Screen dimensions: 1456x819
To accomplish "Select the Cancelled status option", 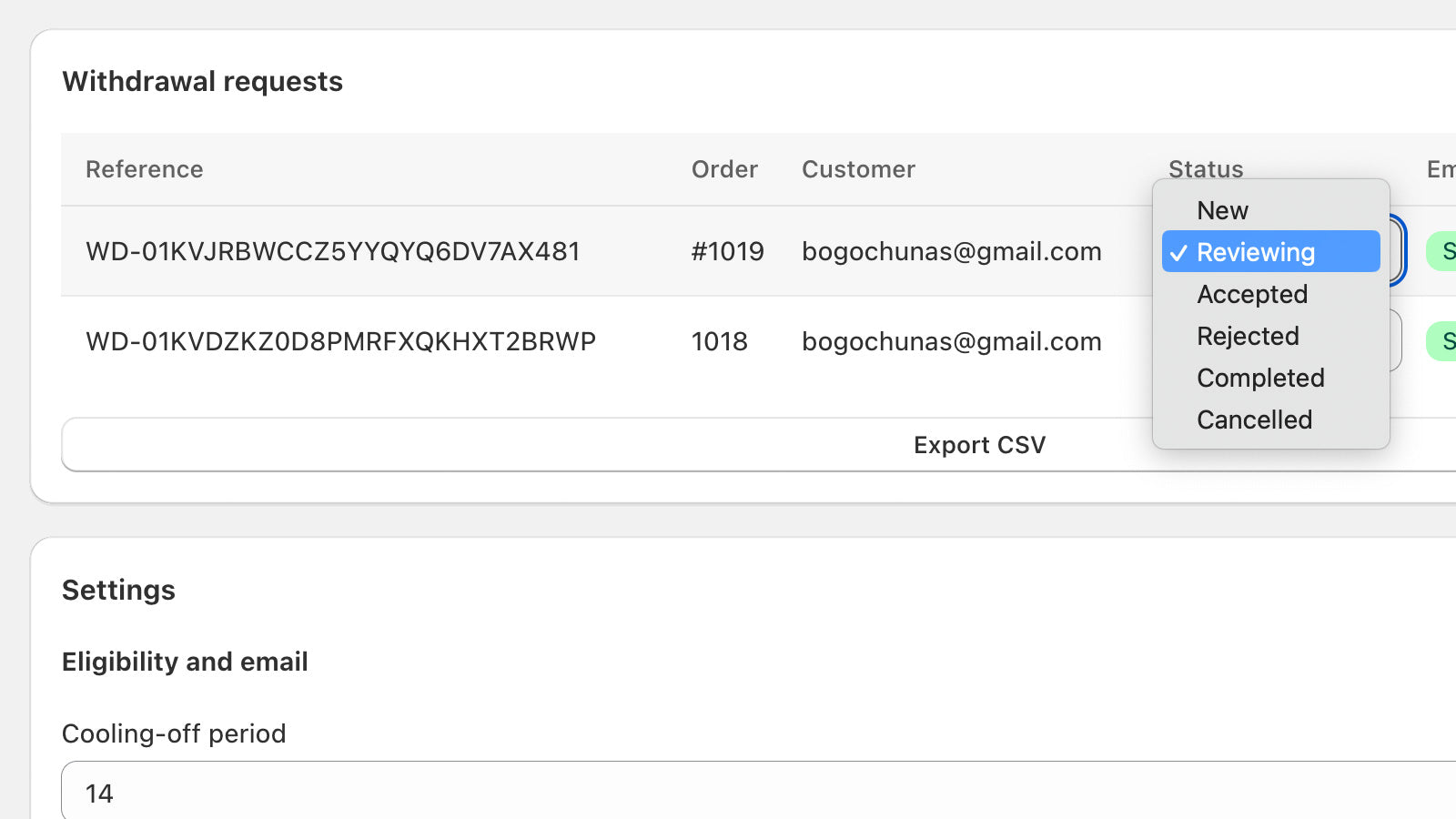I will click(x=1270, y=420).
